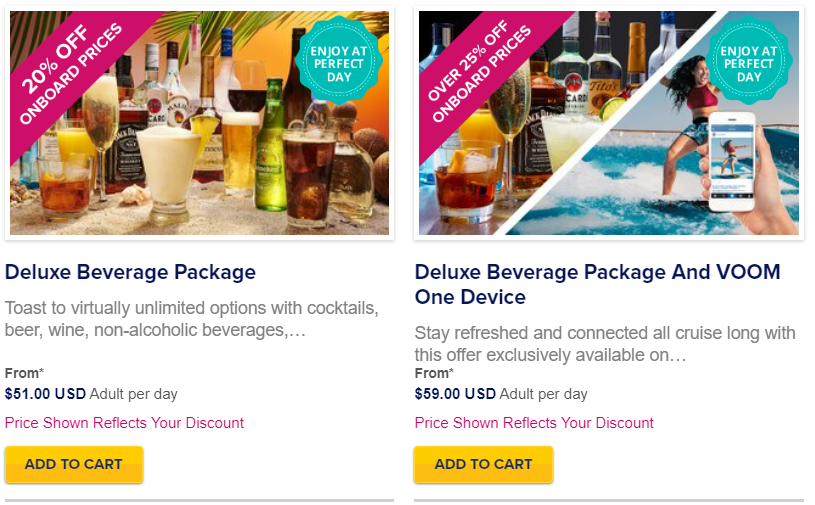Add Deluxe Beverage Package to cart
Image resolution: width=815 pixels, height=505 pixels.
[x=74, y=464]
